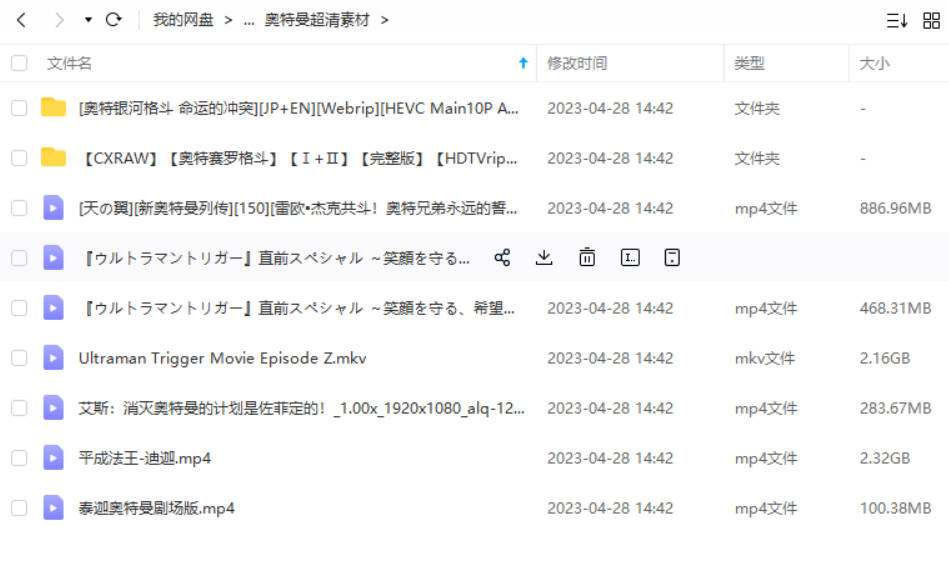
Task: Switch to grid view
Action: (x=931, y=21)
